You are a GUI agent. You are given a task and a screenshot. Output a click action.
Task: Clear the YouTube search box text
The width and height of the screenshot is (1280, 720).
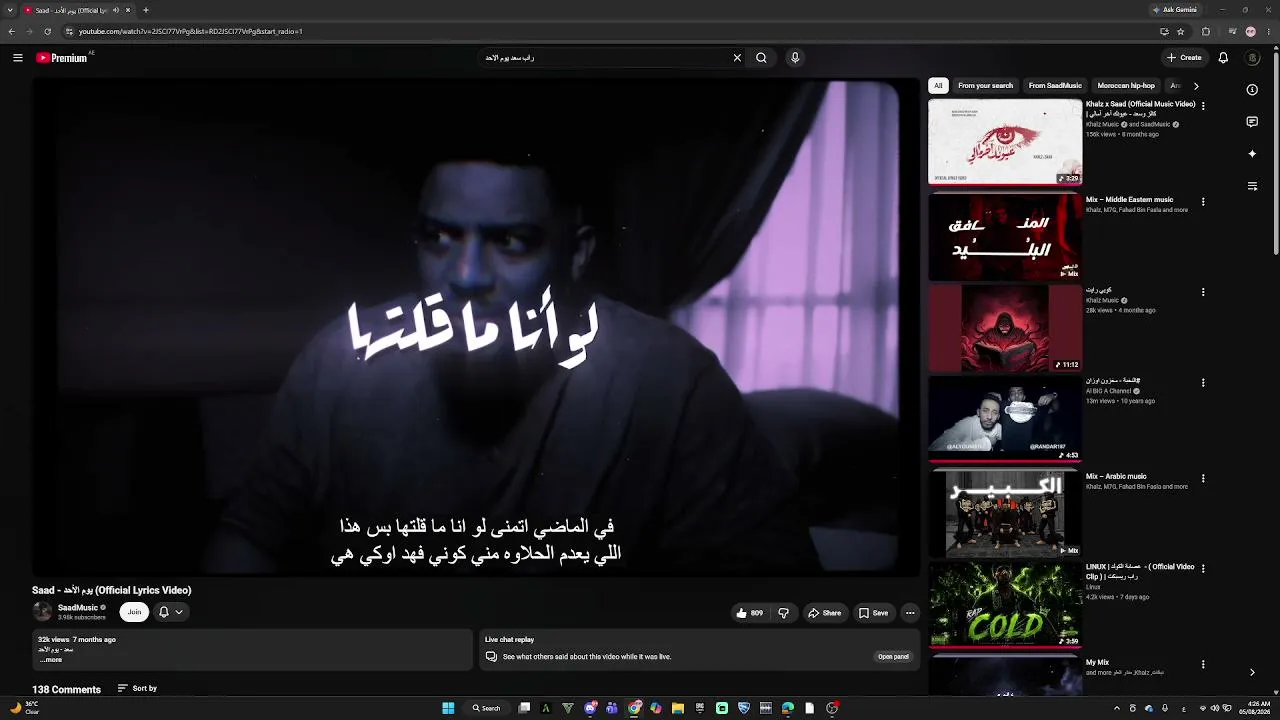click(x=737, y=58)
